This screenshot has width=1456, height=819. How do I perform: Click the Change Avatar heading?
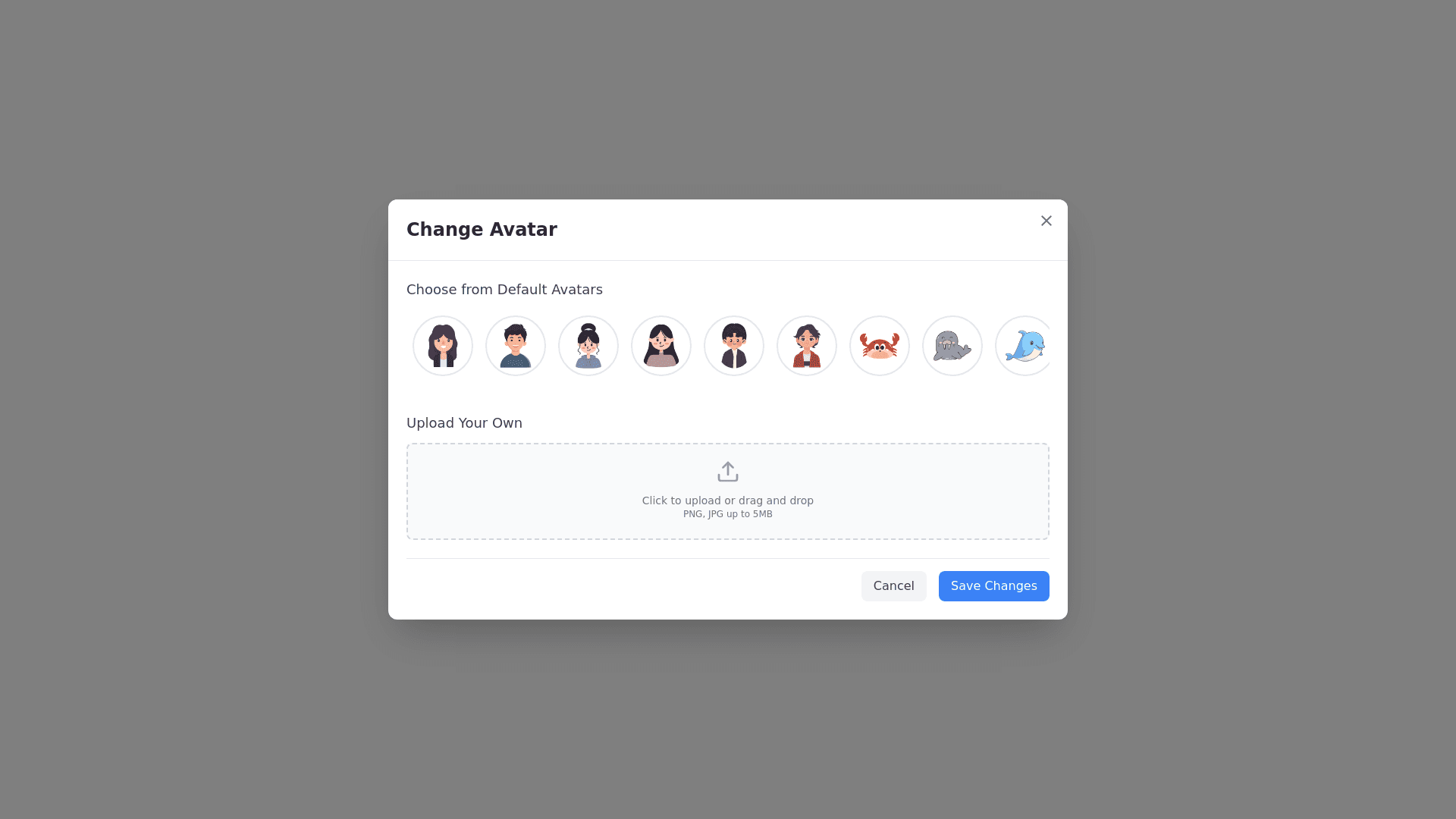coord(482,230)
